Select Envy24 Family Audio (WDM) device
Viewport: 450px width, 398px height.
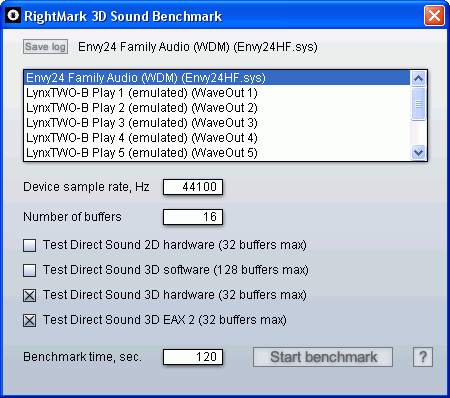tap(217, 78)
